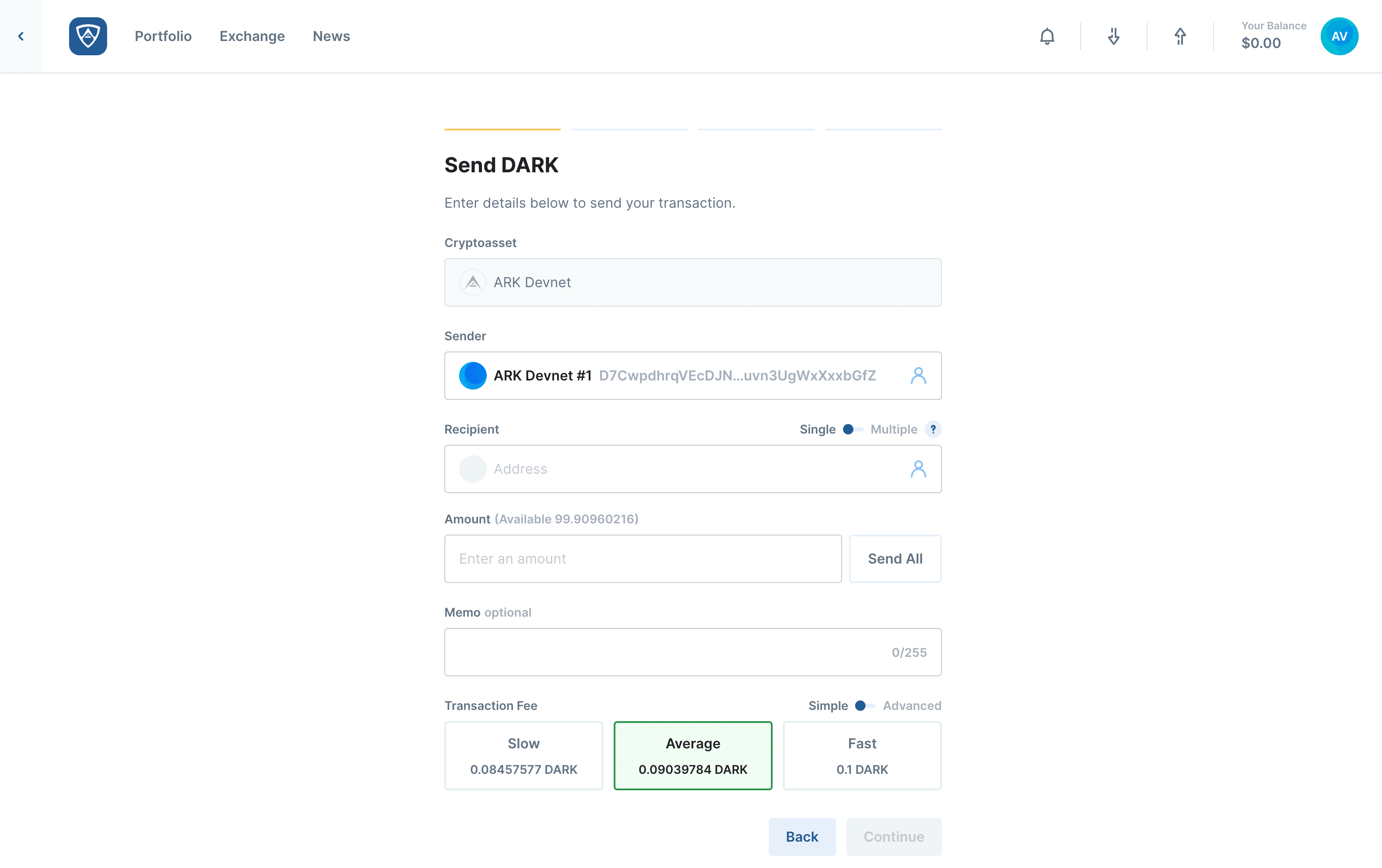The image size is (1382, 868).
Task: Click the Multiple recipient label
Action: (894, 429)
